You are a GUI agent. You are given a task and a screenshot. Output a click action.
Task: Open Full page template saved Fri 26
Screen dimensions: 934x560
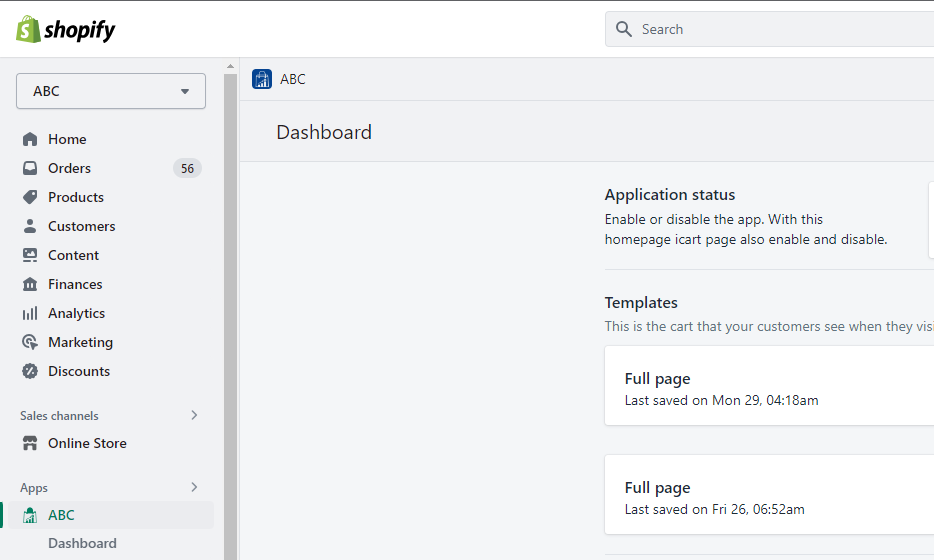pyautogui.click(x=769, y=494)
